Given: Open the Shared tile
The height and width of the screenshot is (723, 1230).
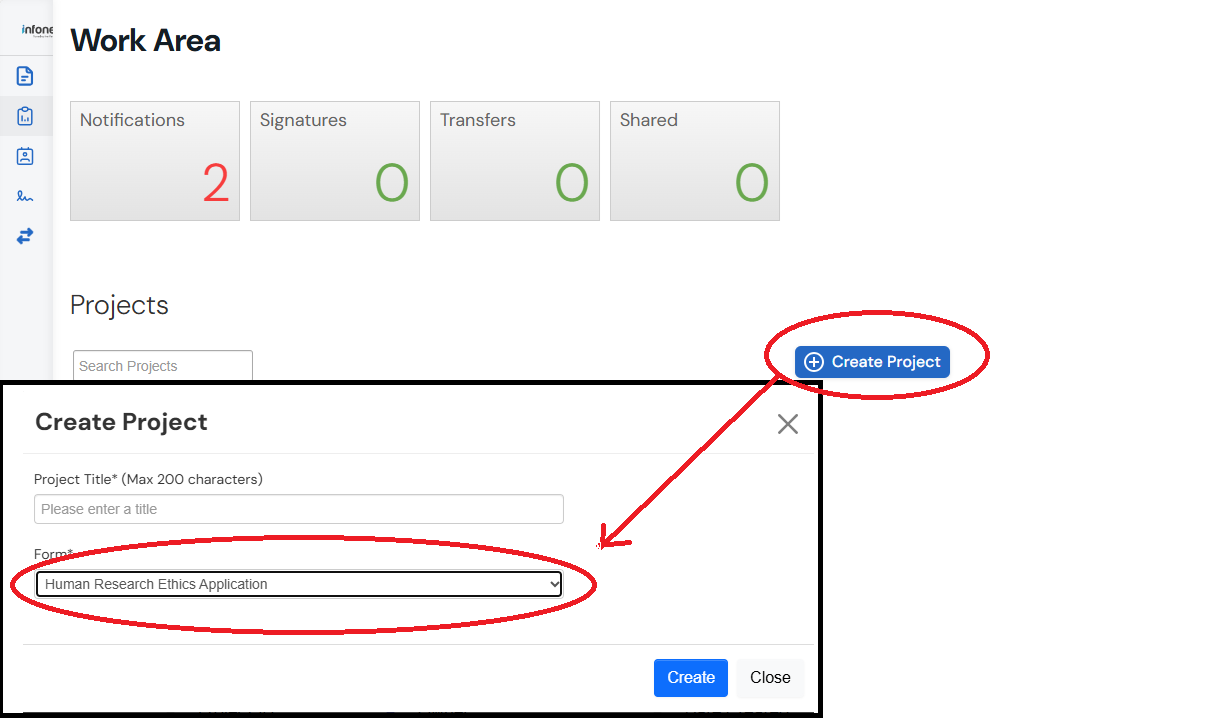Looking at the screenshot, I should [x=695, y=161].
